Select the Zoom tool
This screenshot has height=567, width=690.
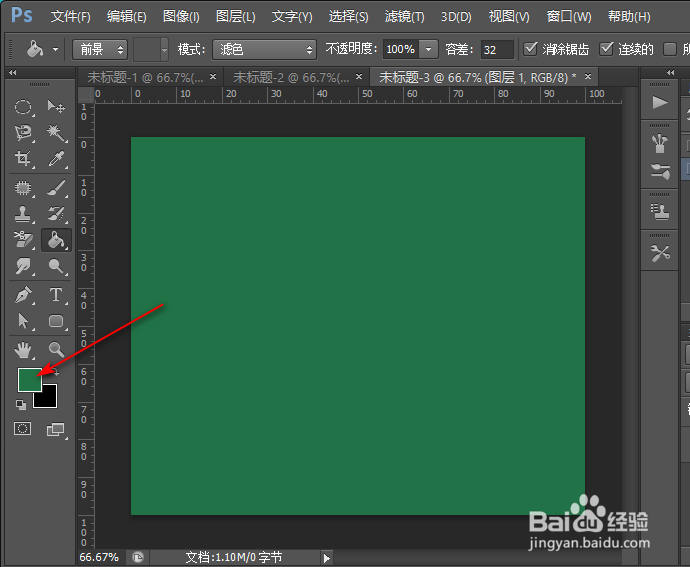pyautogui.click(x=56, y=350)
